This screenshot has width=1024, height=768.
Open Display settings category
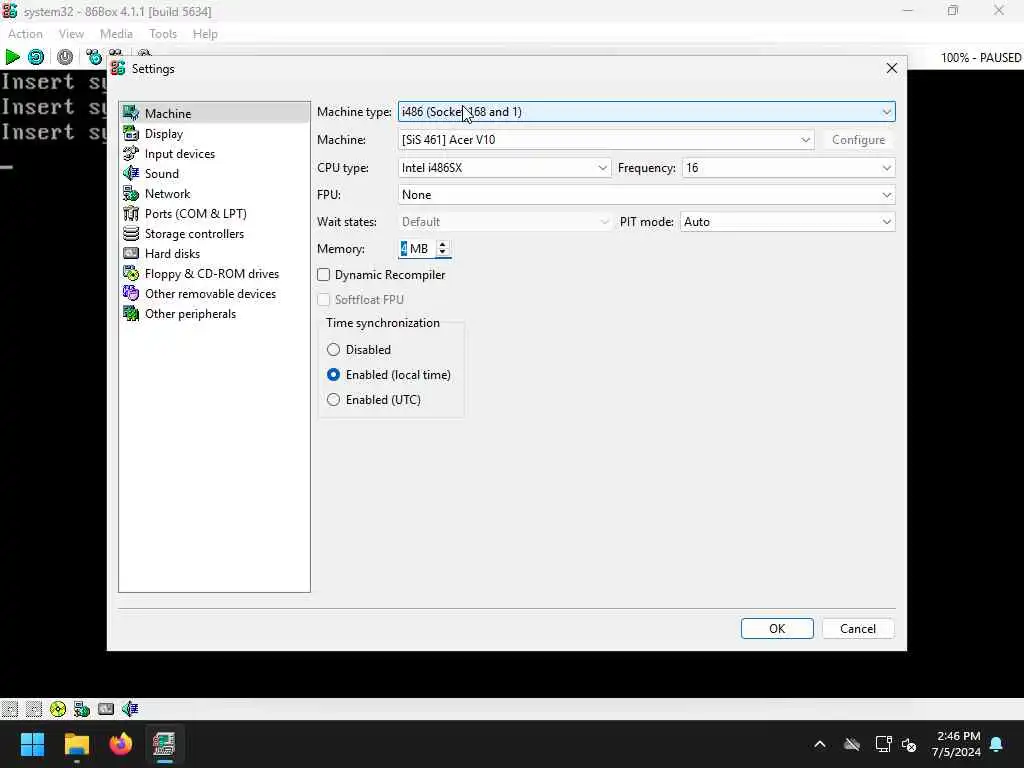pyautogui.click(x=214, y=134)
